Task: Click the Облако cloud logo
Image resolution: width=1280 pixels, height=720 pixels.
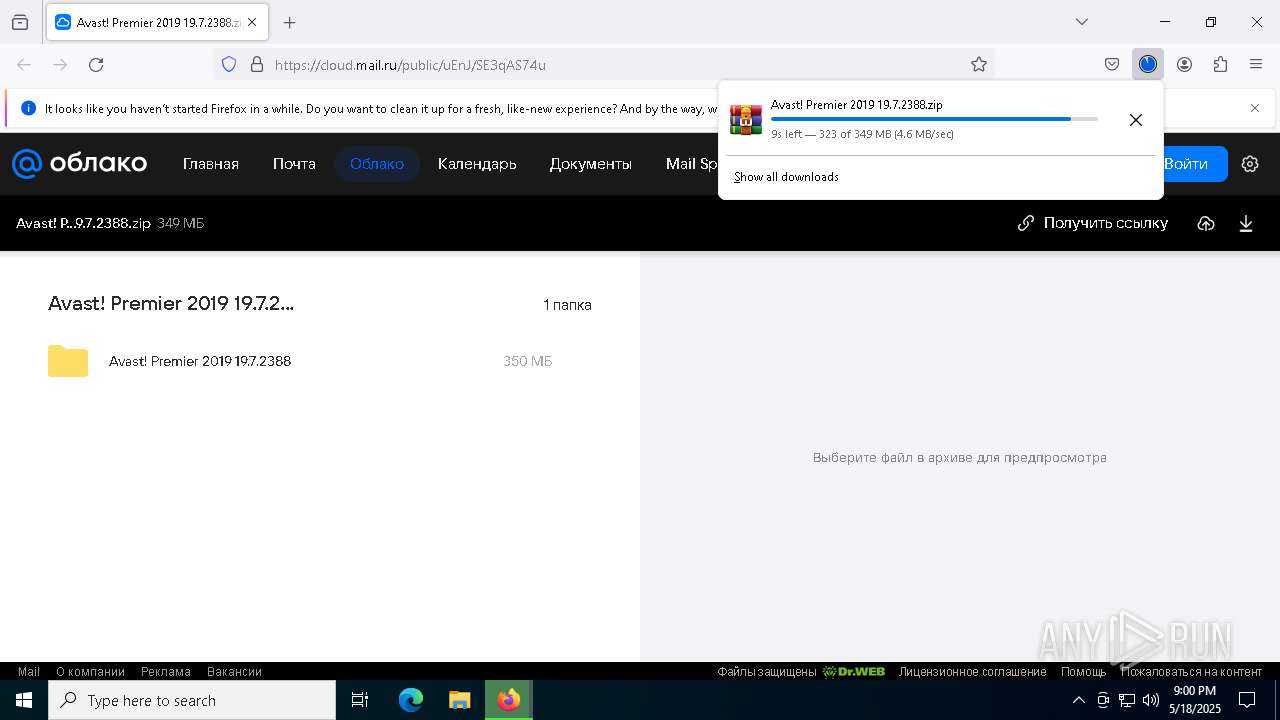Action: coord(80,164)
